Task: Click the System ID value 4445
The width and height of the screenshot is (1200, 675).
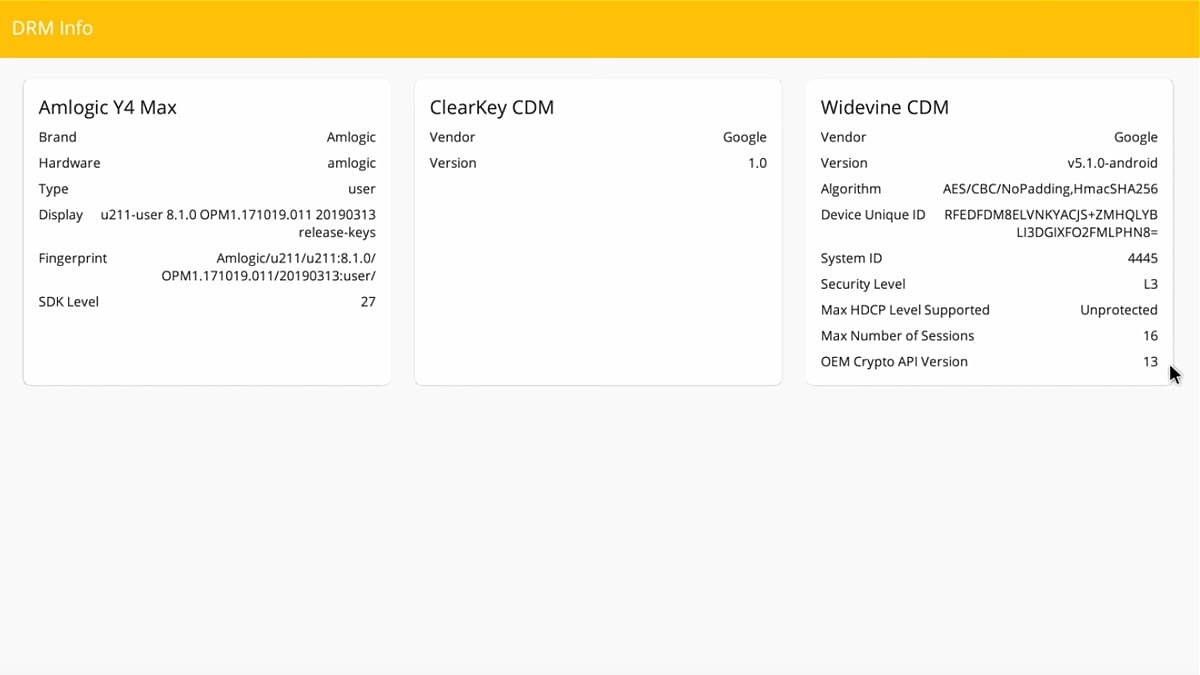Action: (x=1142, y=258)
